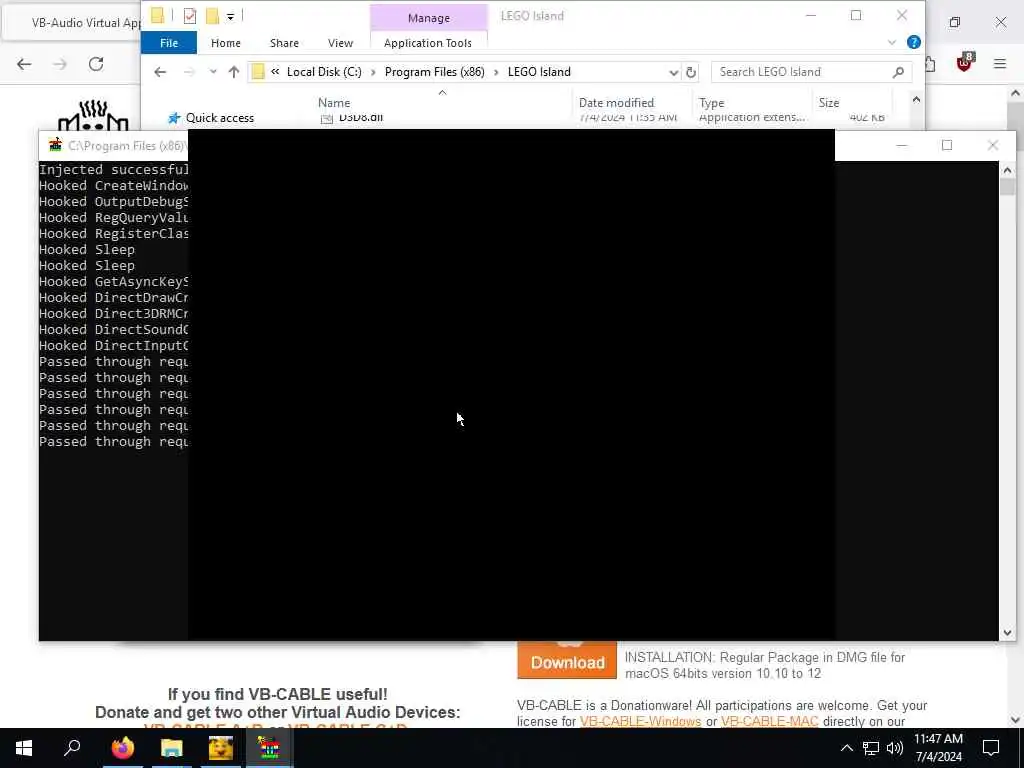The width and height of the screenshot is (1024, 768).
Task: Click uBlock shield extension icon in Firefox
Action: (x=964, y=63)
